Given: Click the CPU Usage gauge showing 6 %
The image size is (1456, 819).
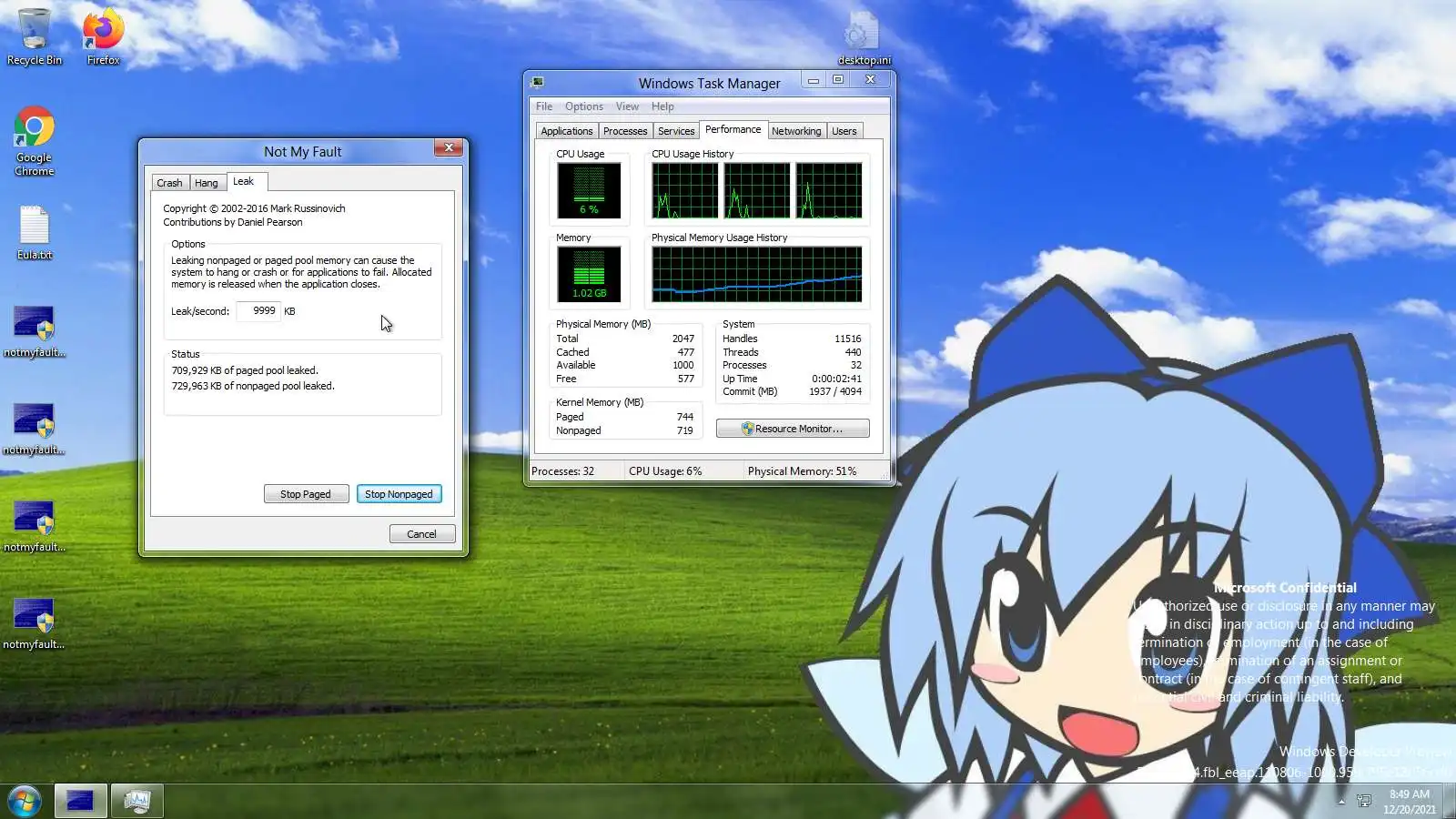Looking at the screenshot, I should (589, 191).
